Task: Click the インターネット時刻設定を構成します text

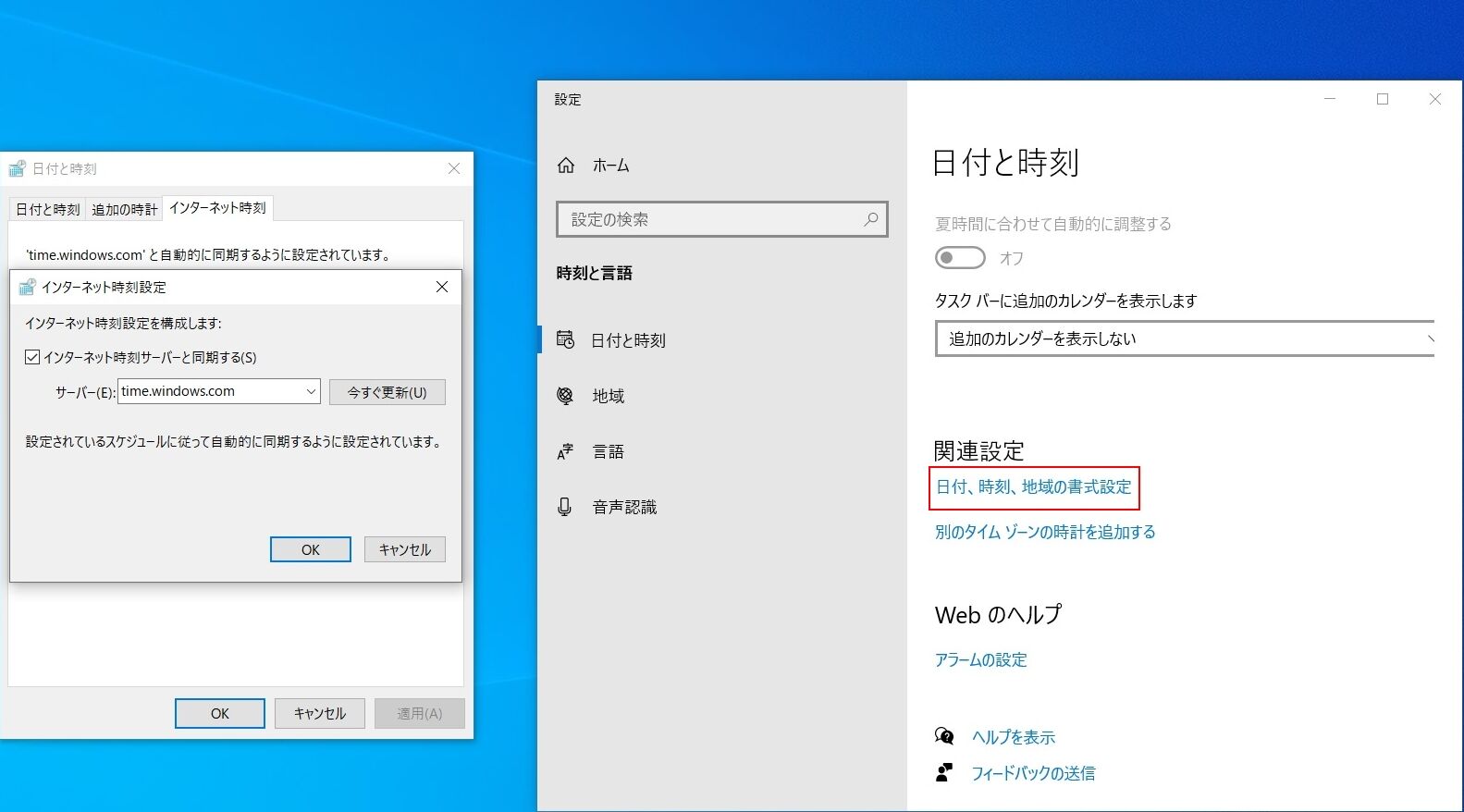Action: (x=123, y=323)
